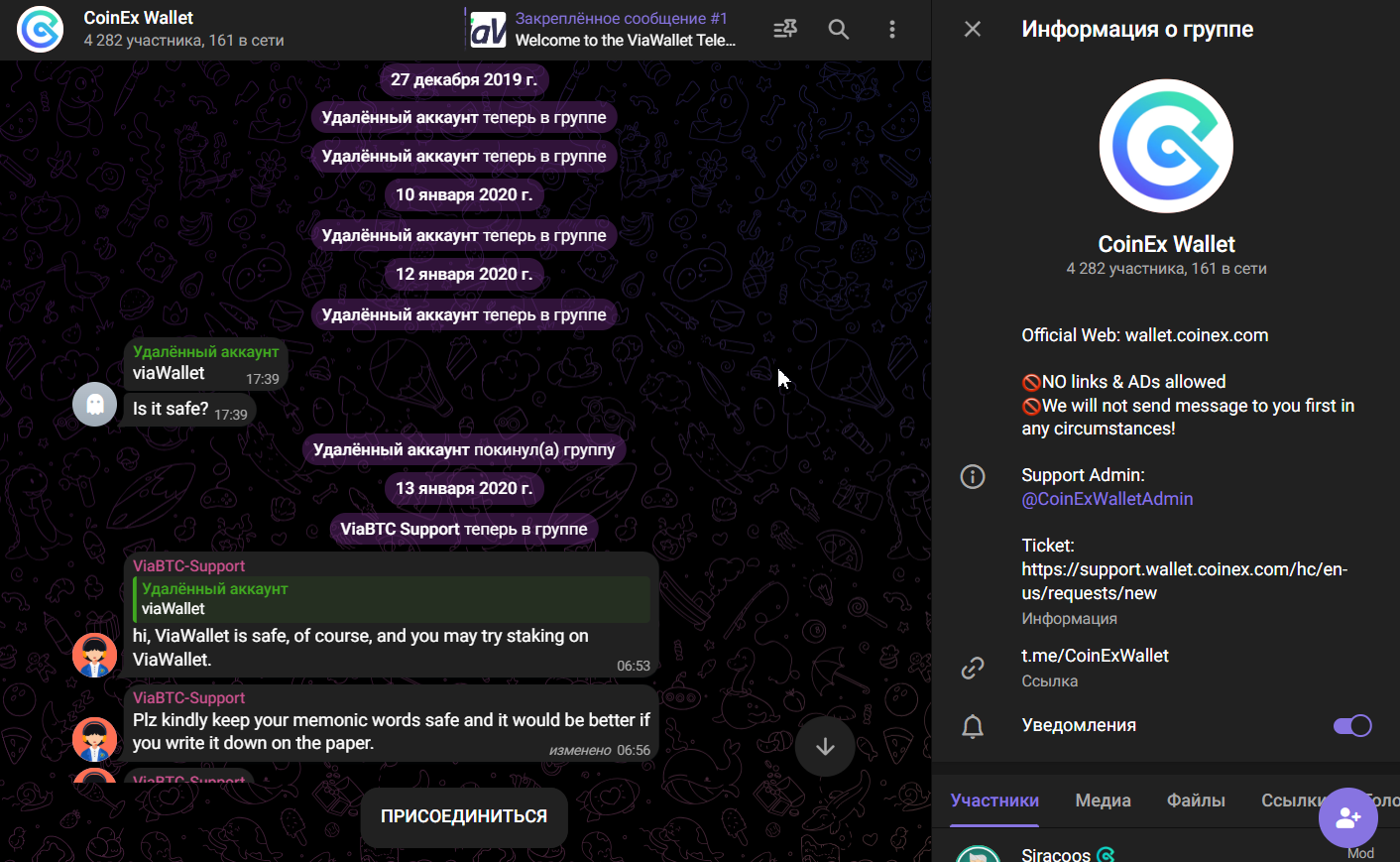Toggle the Уведомления notifications switch
The width and height of the screenshot is (1400, 862).
tap(1352, 726)
